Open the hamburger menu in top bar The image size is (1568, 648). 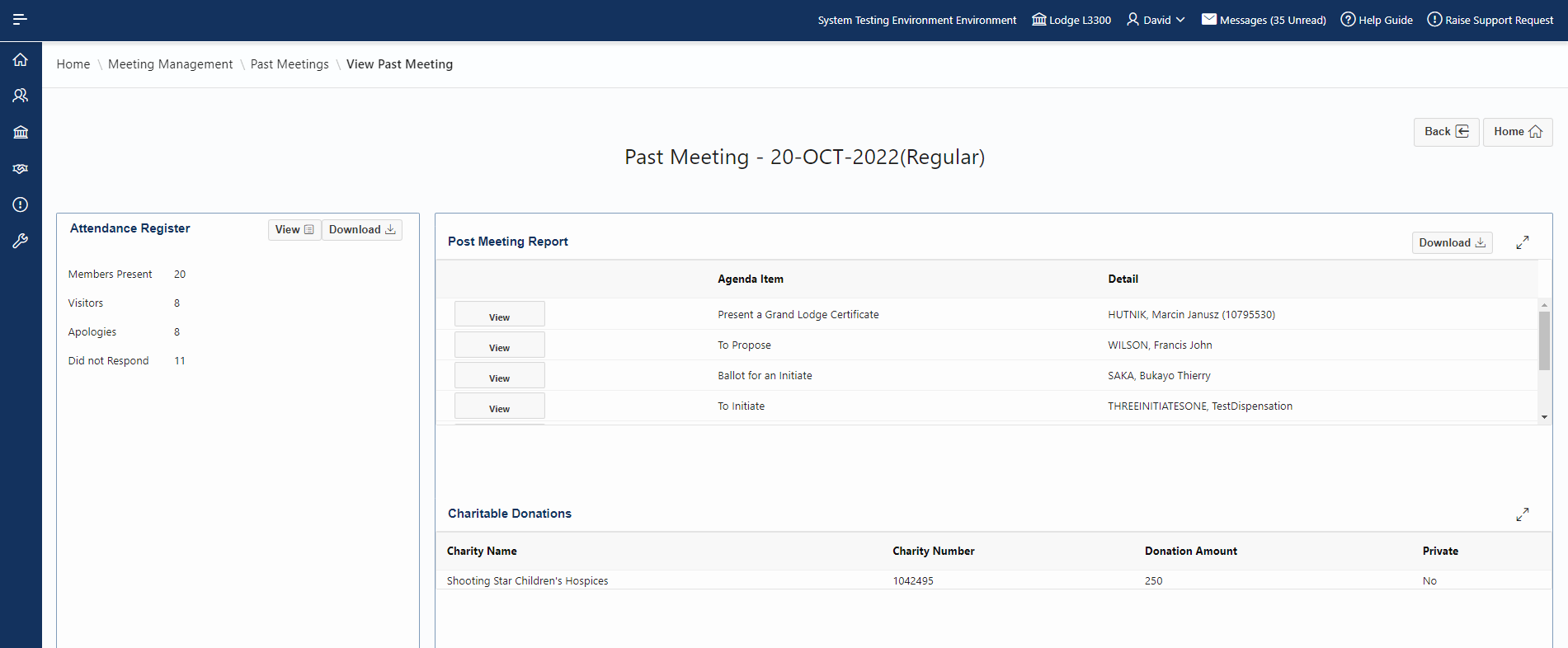click(x=21, y=19)
